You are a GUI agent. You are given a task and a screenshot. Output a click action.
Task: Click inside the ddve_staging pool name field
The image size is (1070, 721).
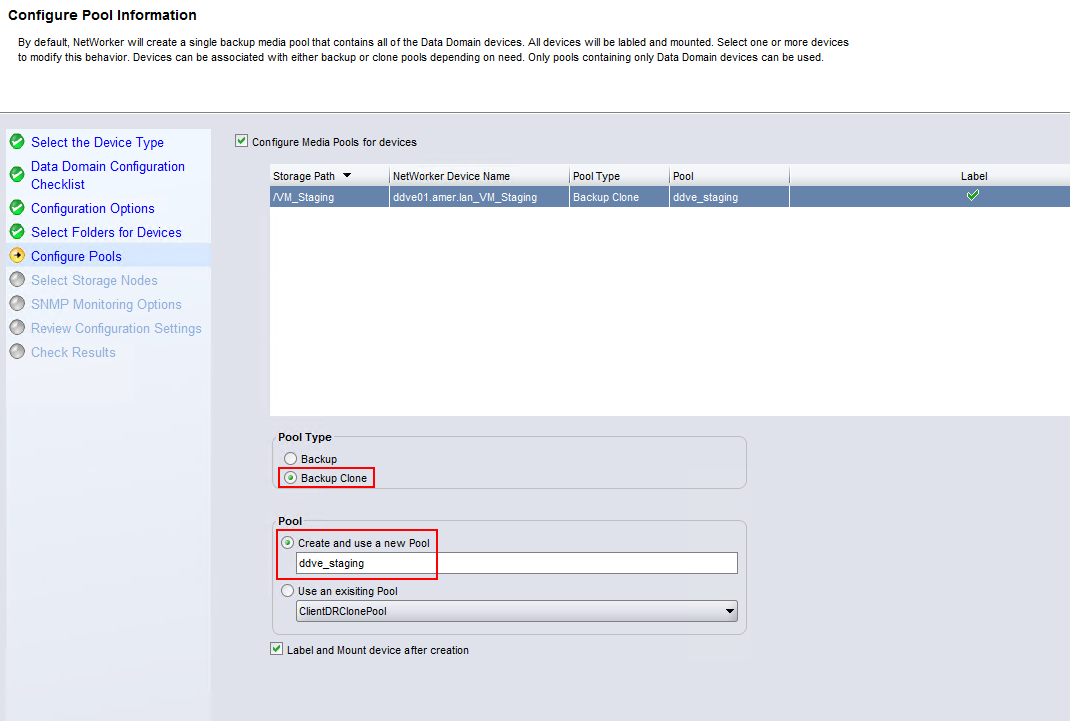point(400,561)
